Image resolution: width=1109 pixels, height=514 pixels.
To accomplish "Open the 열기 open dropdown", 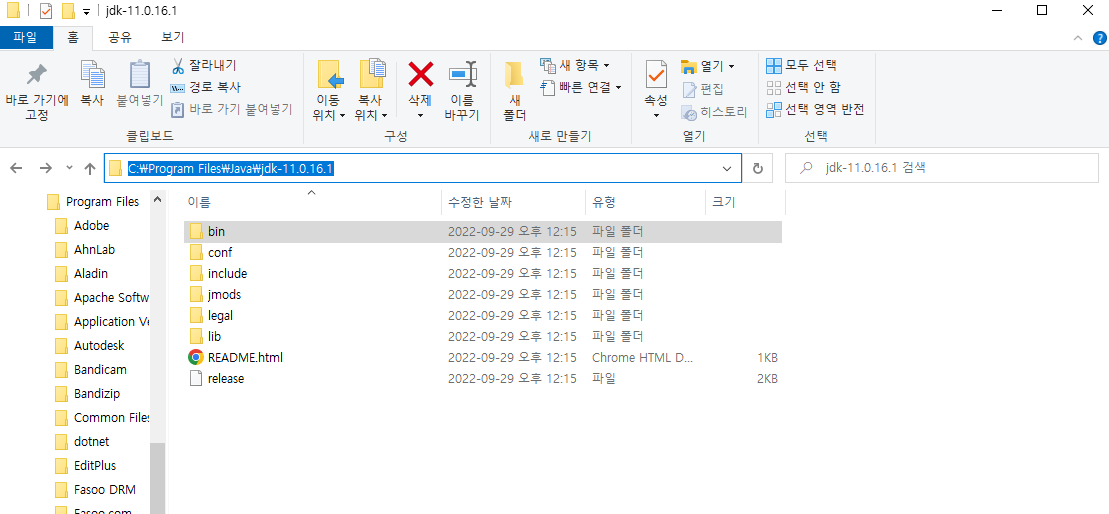I will (x=707, y=66).
